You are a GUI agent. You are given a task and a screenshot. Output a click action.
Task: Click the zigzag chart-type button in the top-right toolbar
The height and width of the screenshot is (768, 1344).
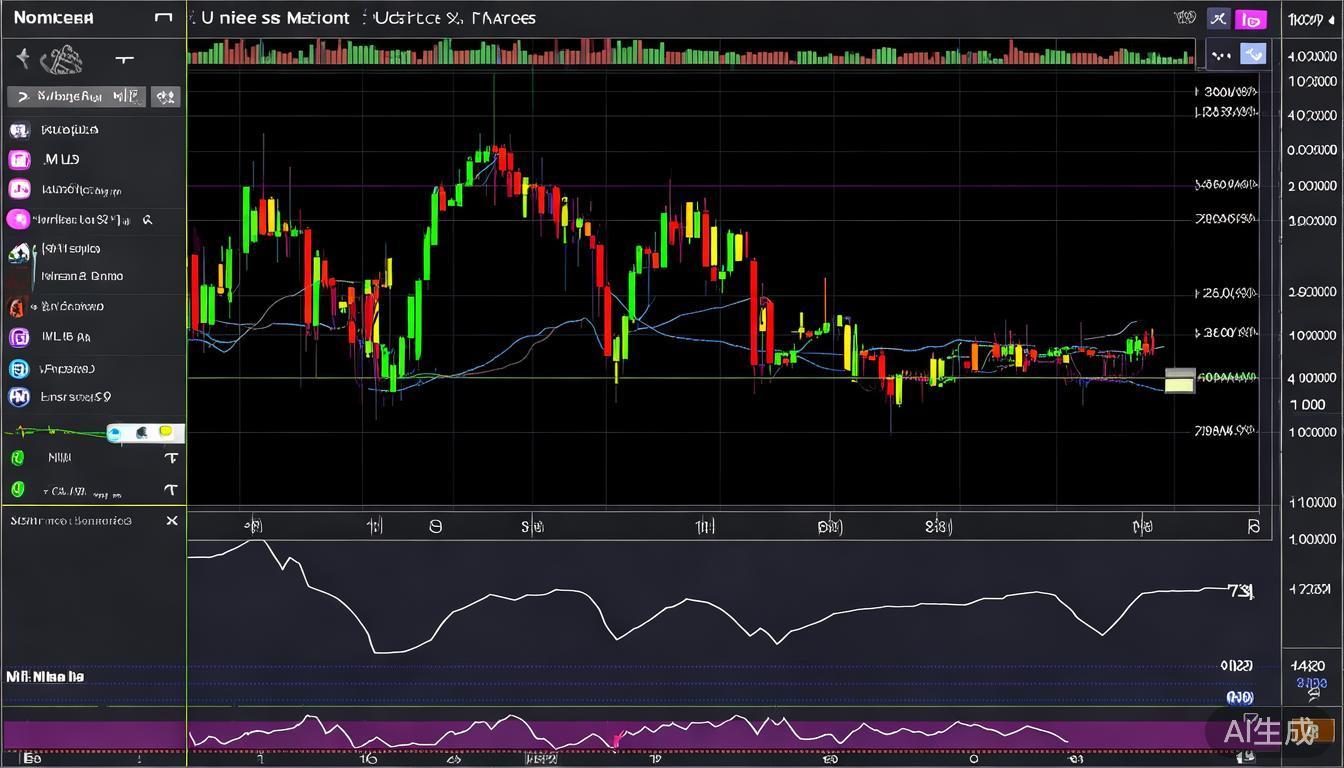click(1218, 19)
